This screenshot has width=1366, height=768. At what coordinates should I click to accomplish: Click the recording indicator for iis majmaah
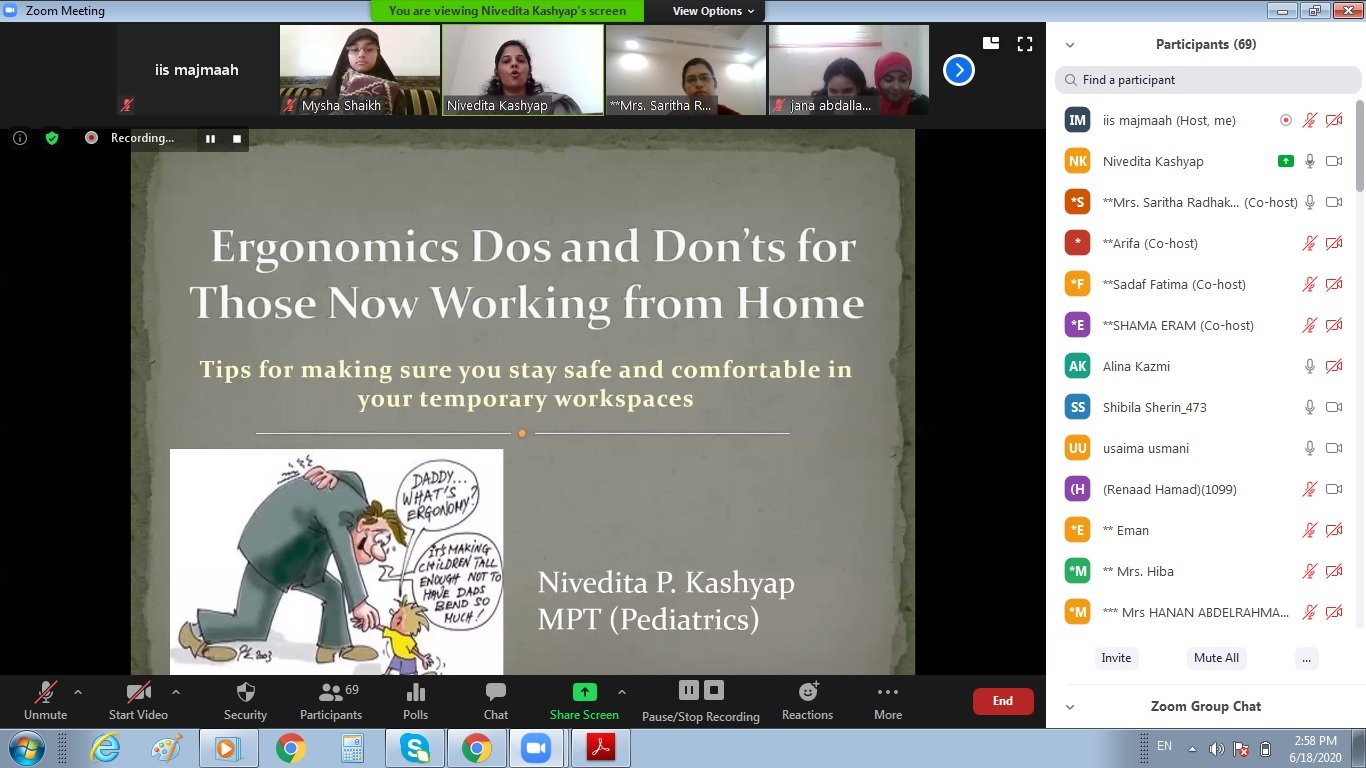tap(1286, 120)
